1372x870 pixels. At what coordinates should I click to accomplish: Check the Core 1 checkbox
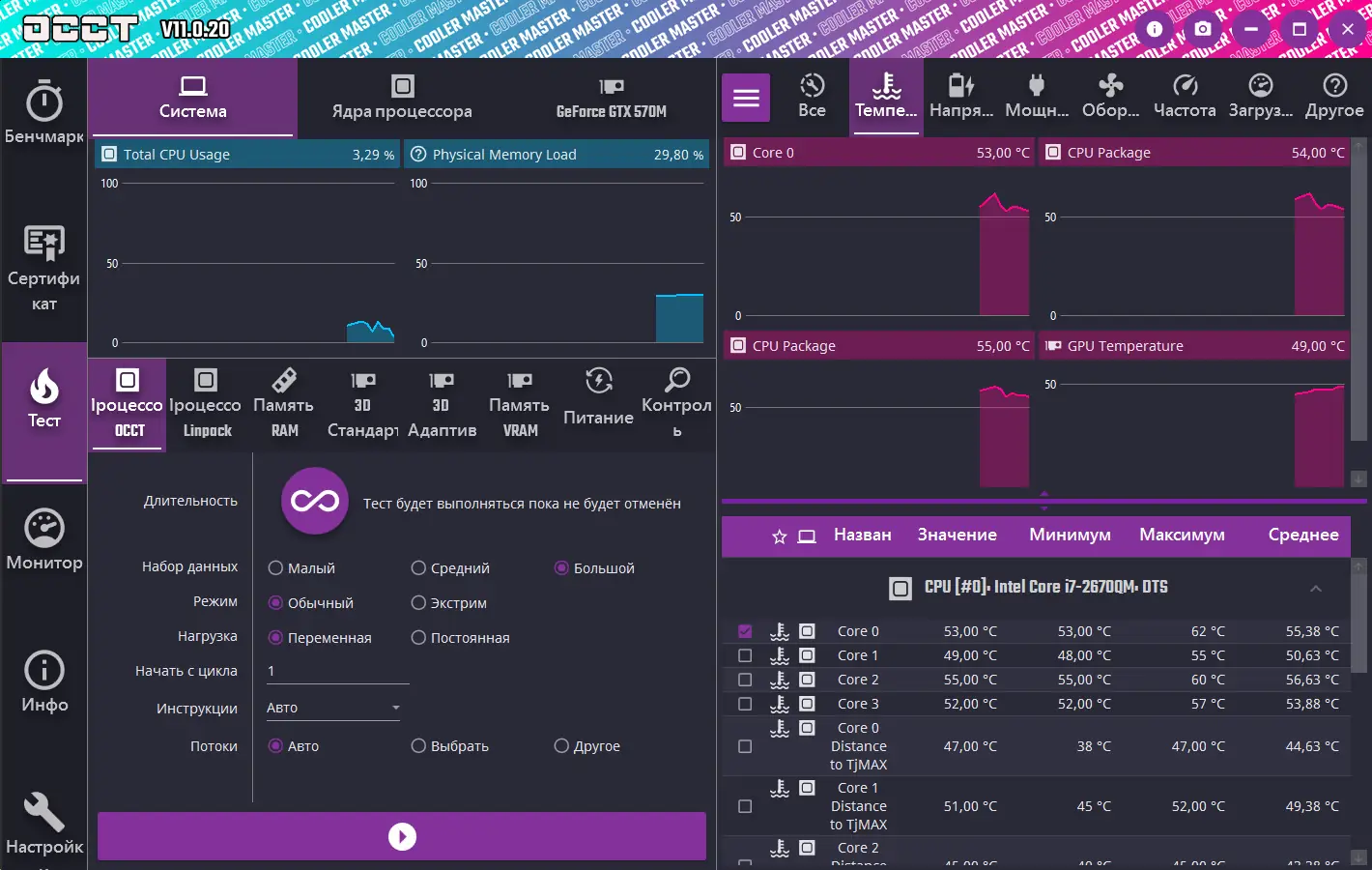tap(745, 655)
